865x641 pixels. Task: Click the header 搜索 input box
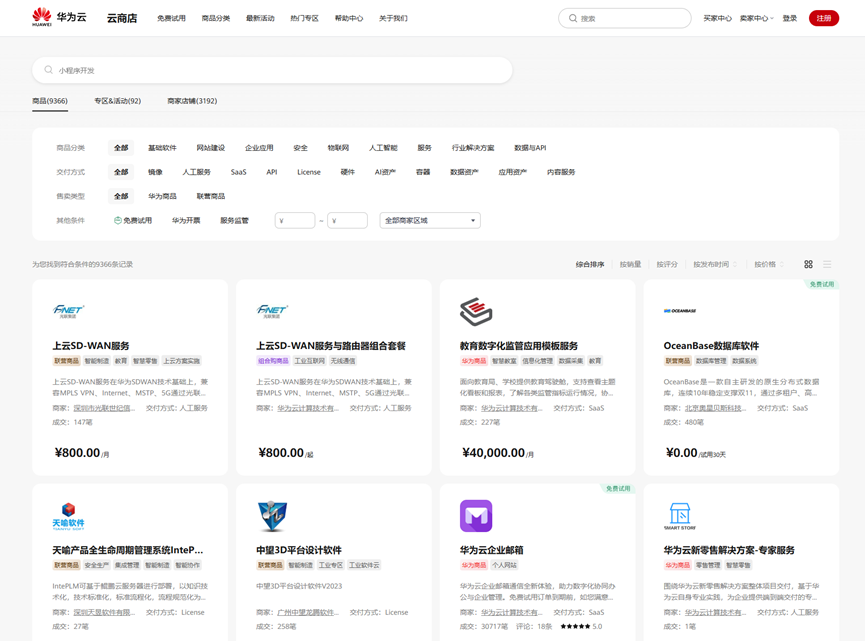click(x=625, y=18)
